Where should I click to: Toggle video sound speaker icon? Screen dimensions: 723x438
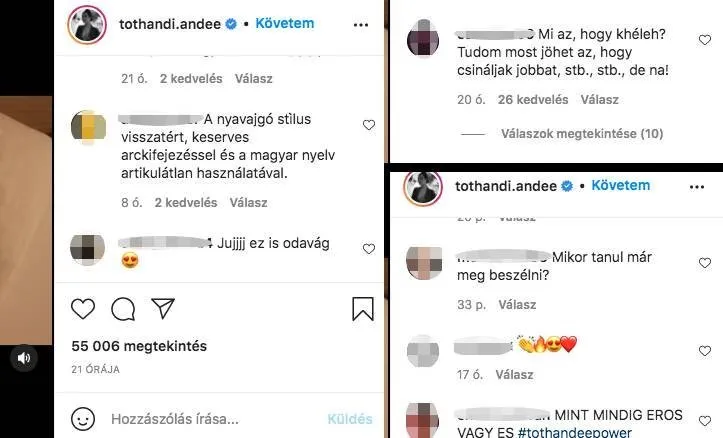pyautogui.click(x=24, y=358)
